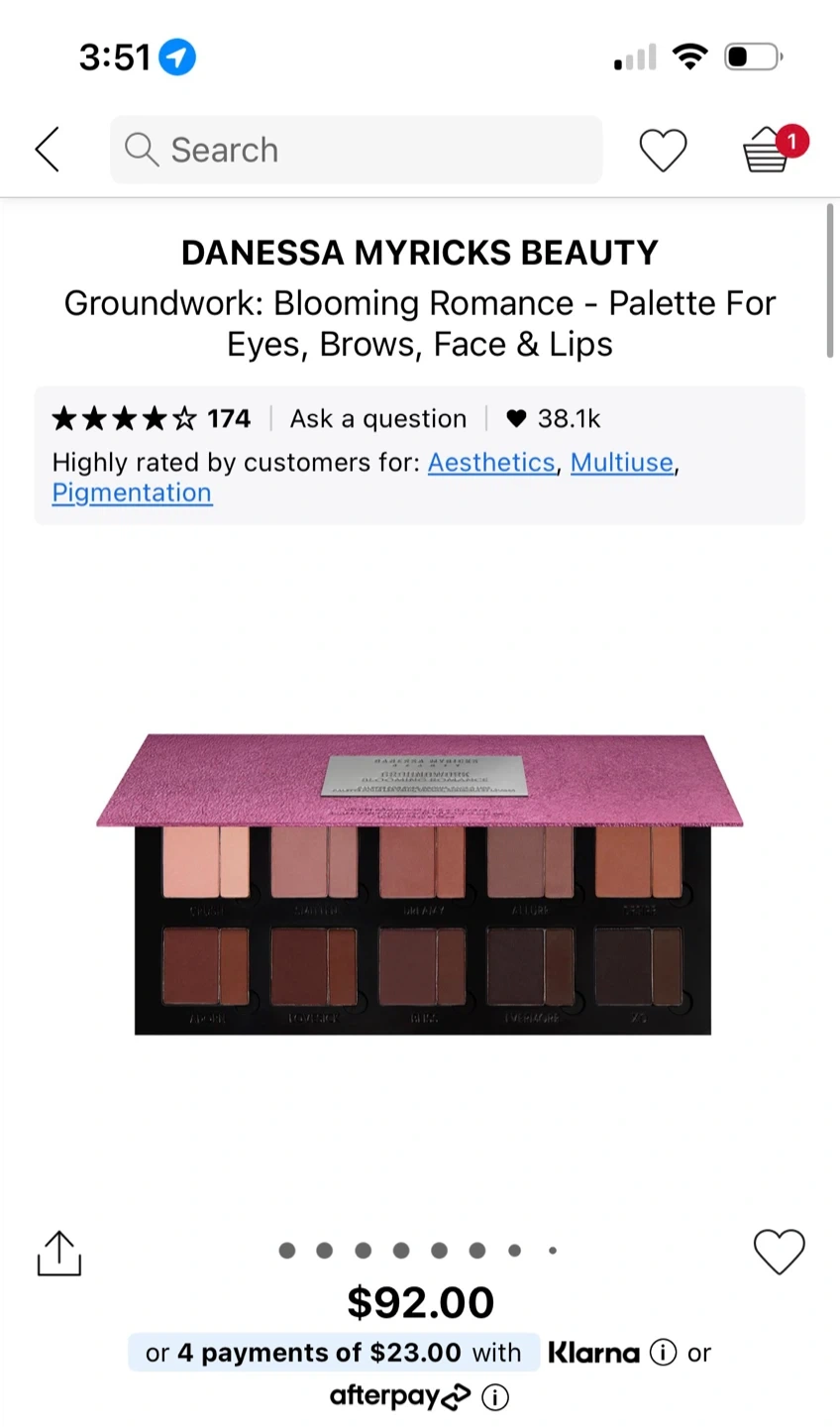Screen dimensions: 840x1427
Task: Select the fourth image carousel dot
Action: coord(401,1251)
